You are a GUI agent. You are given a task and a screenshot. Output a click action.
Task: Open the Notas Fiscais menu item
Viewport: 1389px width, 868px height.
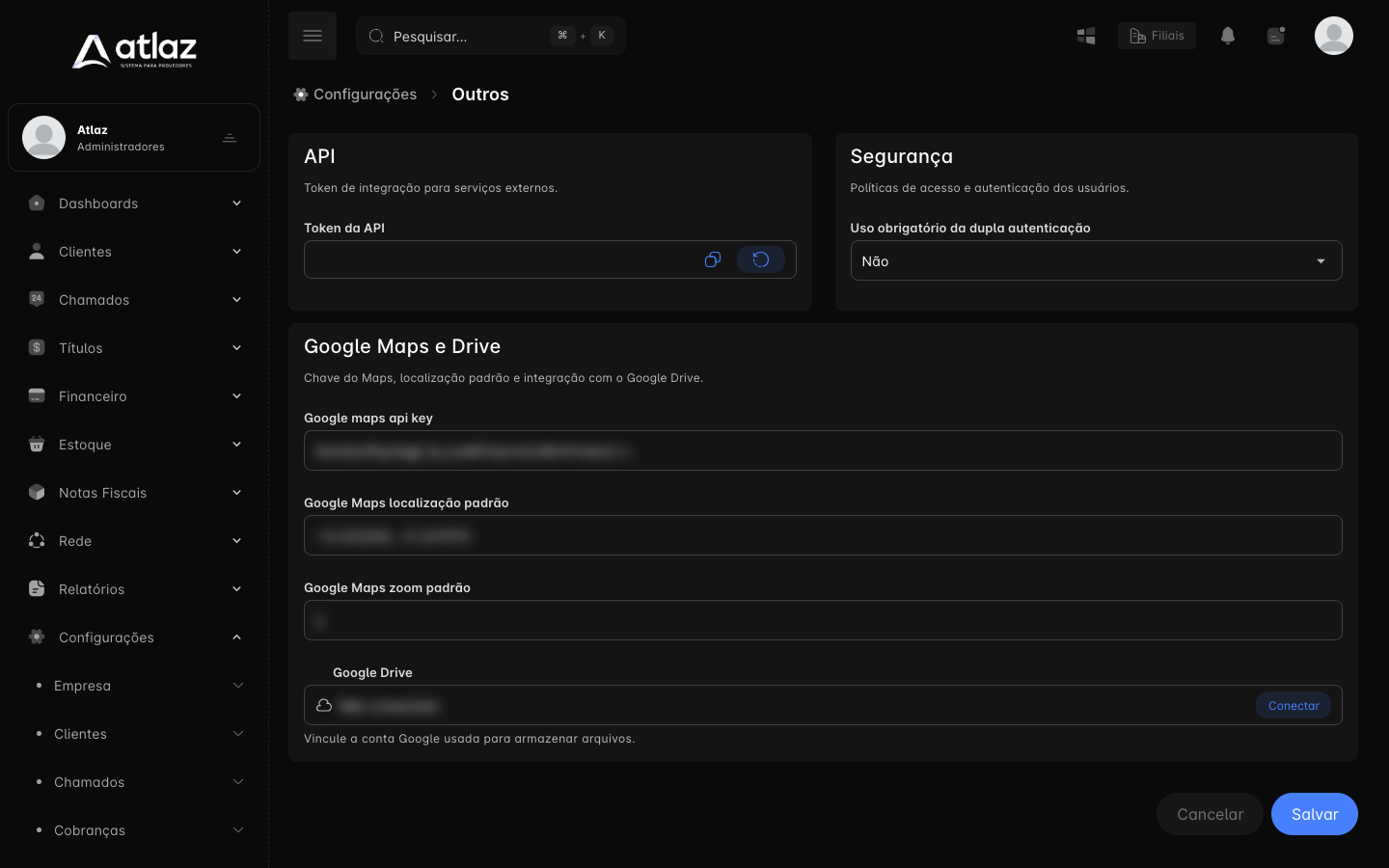tap(134, 493)
